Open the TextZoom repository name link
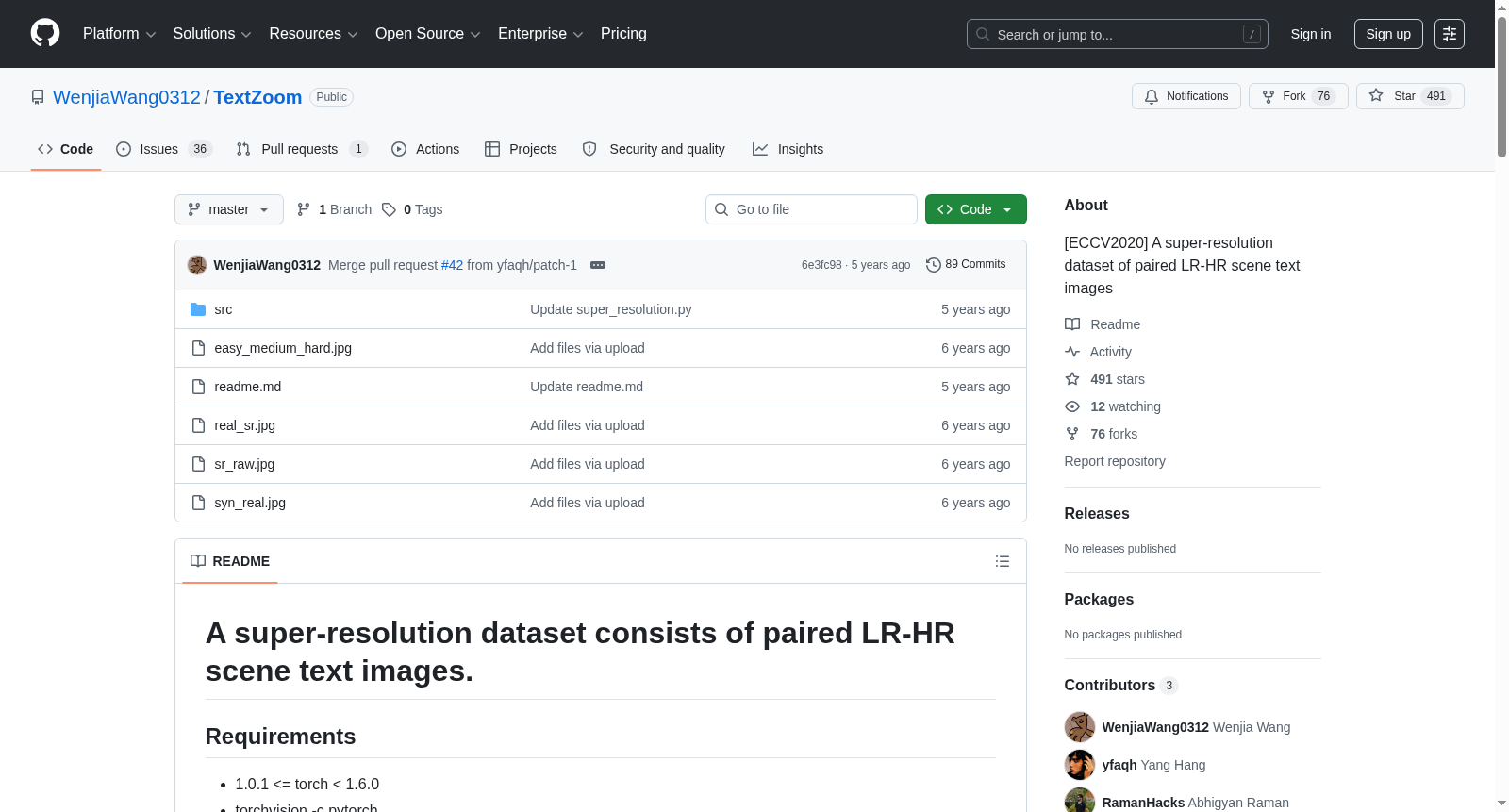This screenshot has height=812, width=1509. 257,97
